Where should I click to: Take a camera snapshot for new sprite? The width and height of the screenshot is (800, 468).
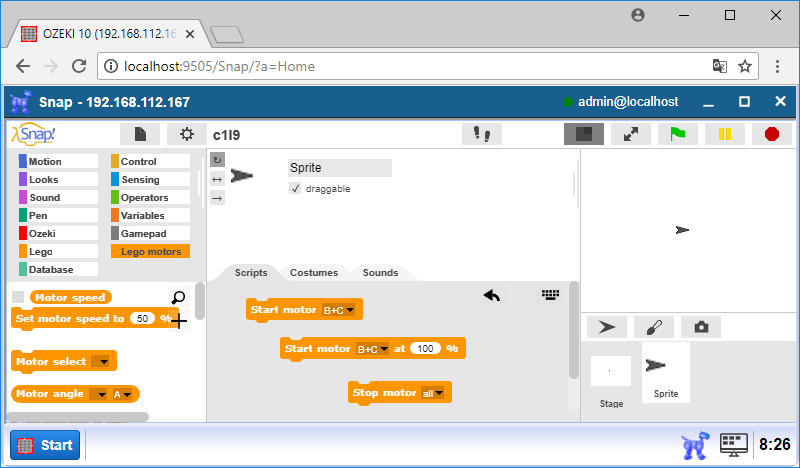[701, 327]
